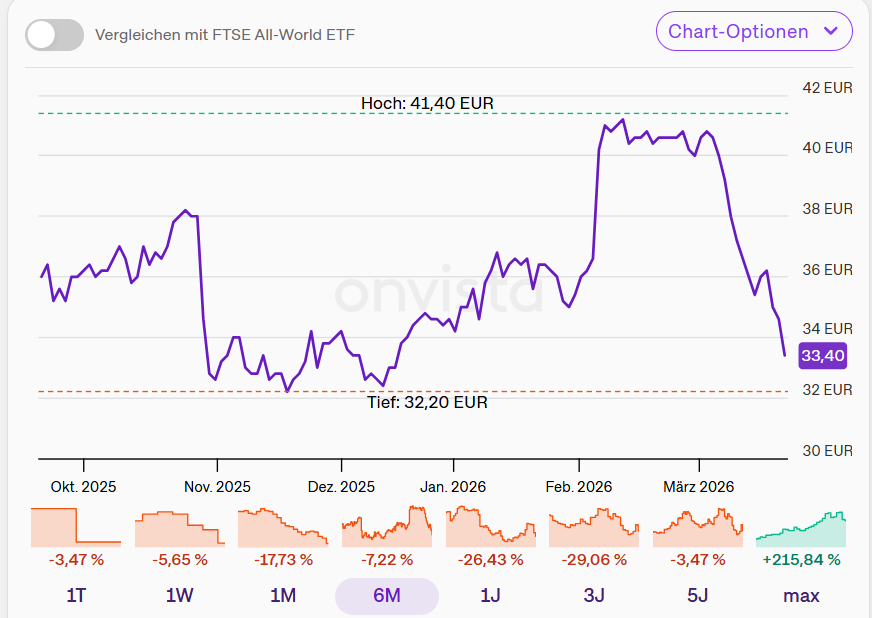This screenshot has width=872, height=618.
Task: Click the 3J sparkline thumbnail
Action: click(x=594, y=527)
